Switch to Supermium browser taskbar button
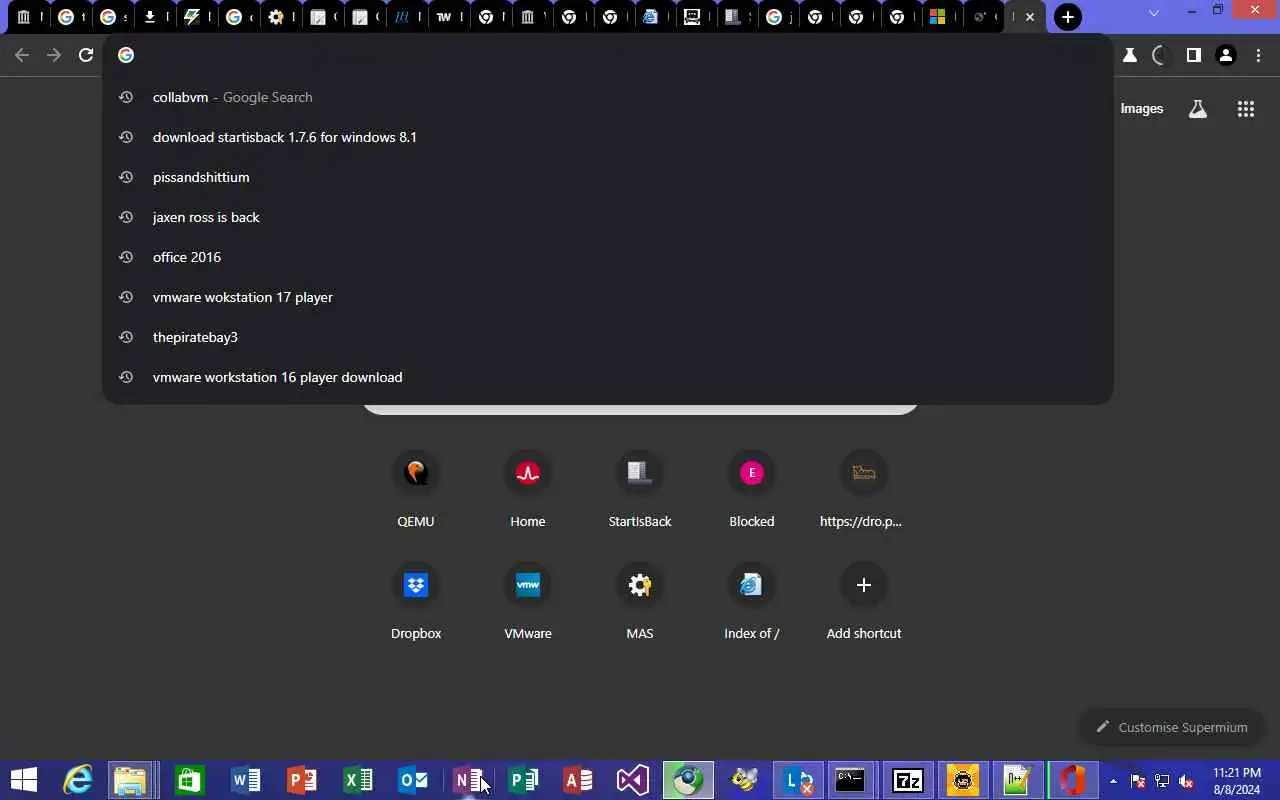Image resolution: width=1280 pixels, height=800 pixels. point(688,780)
